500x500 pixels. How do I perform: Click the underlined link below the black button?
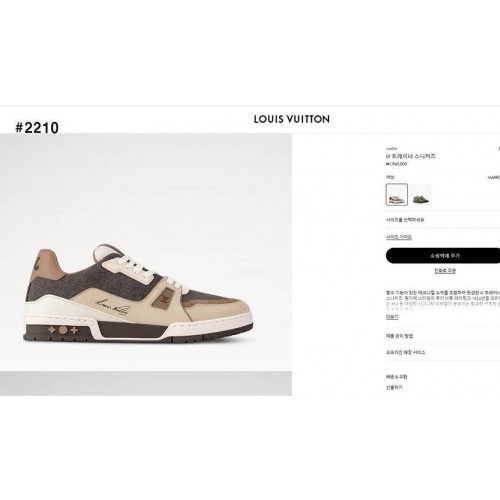pos(445,271)
